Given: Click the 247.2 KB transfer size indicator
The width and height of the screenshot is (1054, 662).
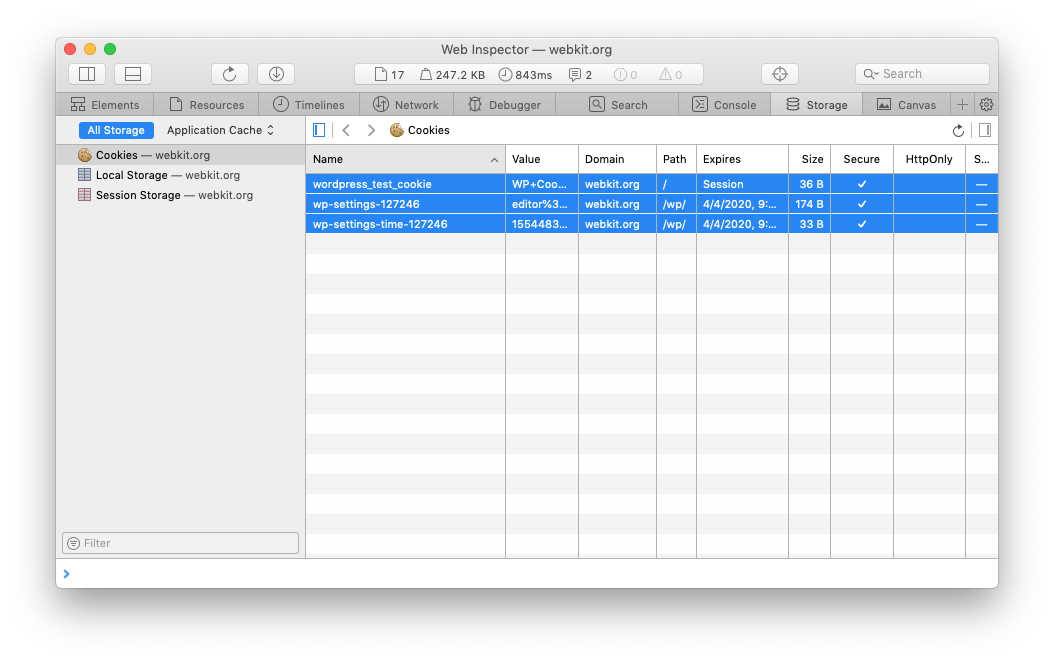Looking at the screenshot, I should (x=452, y=75).
